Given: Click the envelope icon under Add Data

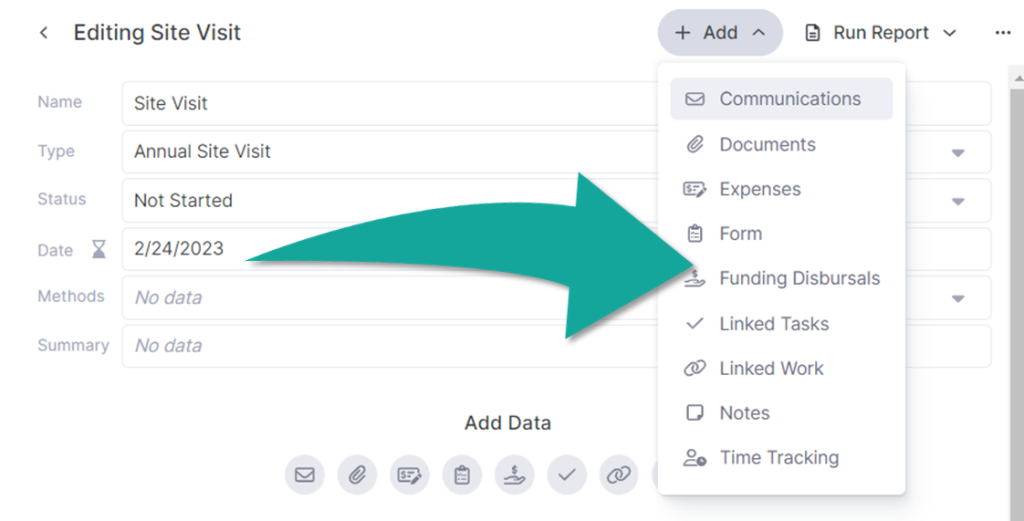Looking at the screenshot, I should pos(304,475).
